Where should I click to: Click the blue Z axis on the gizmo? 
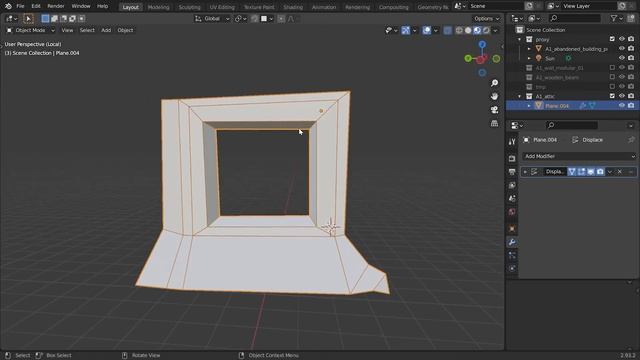tap(482, 44)
